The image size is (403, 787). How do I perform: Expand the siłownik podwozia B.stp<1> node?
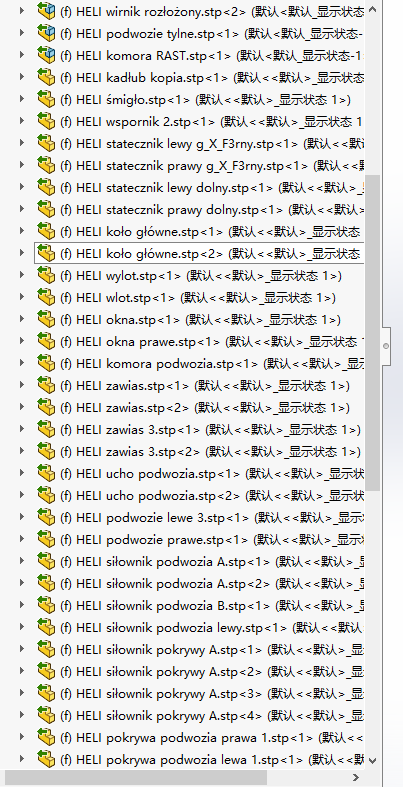pos(22,605)
